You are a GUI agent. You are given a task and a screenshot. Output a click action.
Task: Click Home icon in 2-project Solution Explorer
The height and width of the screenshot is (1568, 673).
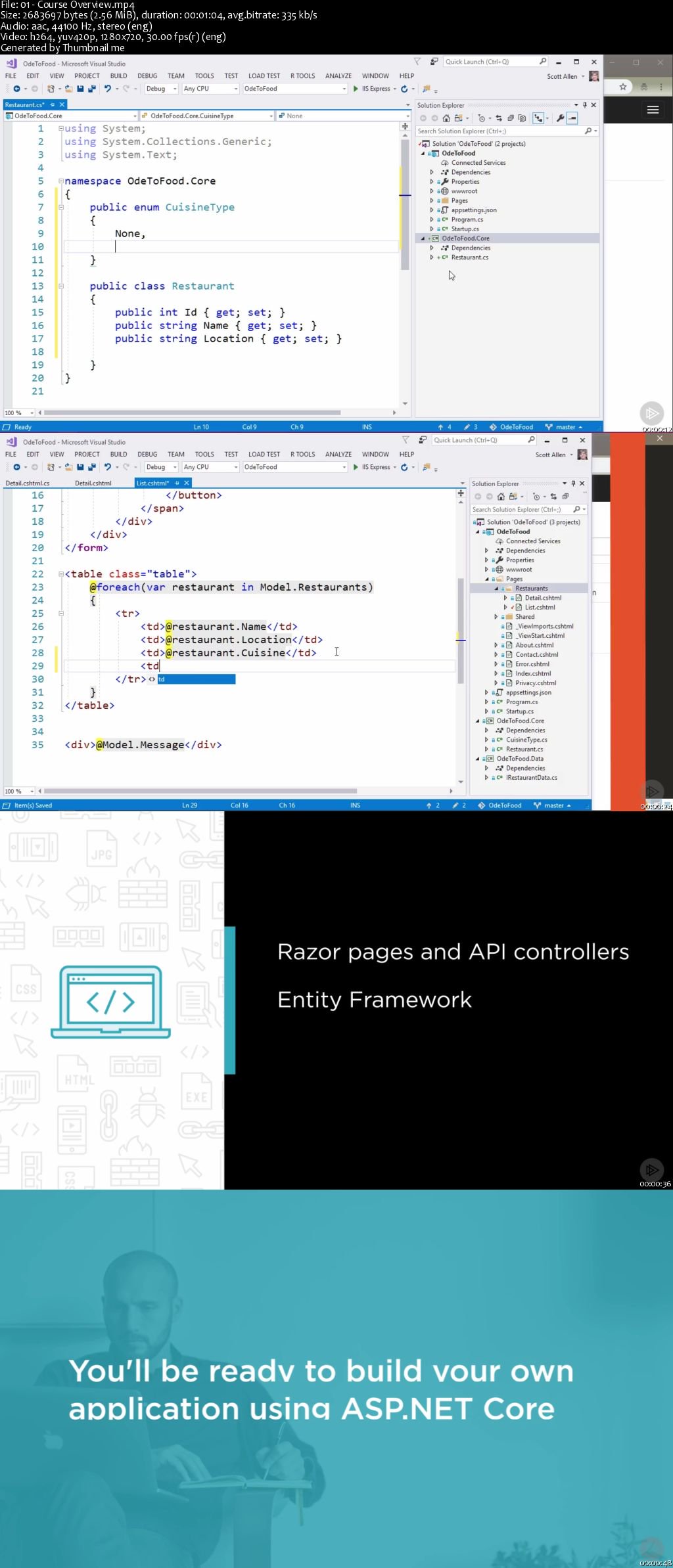[x=446, y=118]
